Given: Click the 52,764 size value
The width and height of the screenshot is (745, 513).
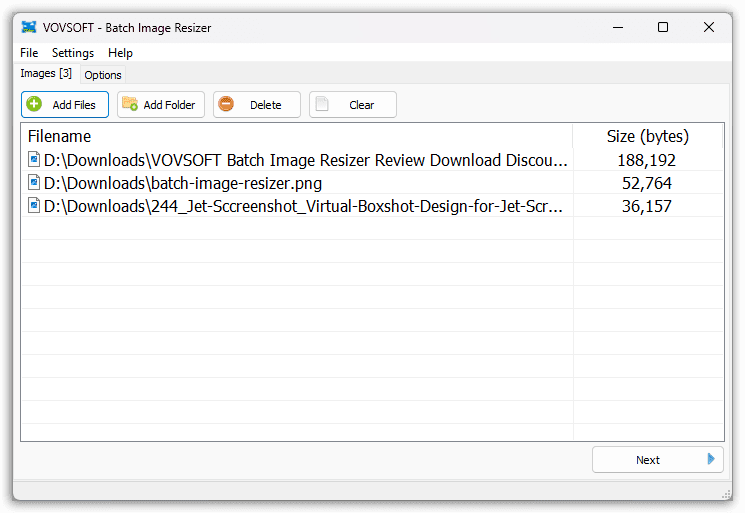Looking at the screenshot, I should pyautogui.click(x=647, y=183).
